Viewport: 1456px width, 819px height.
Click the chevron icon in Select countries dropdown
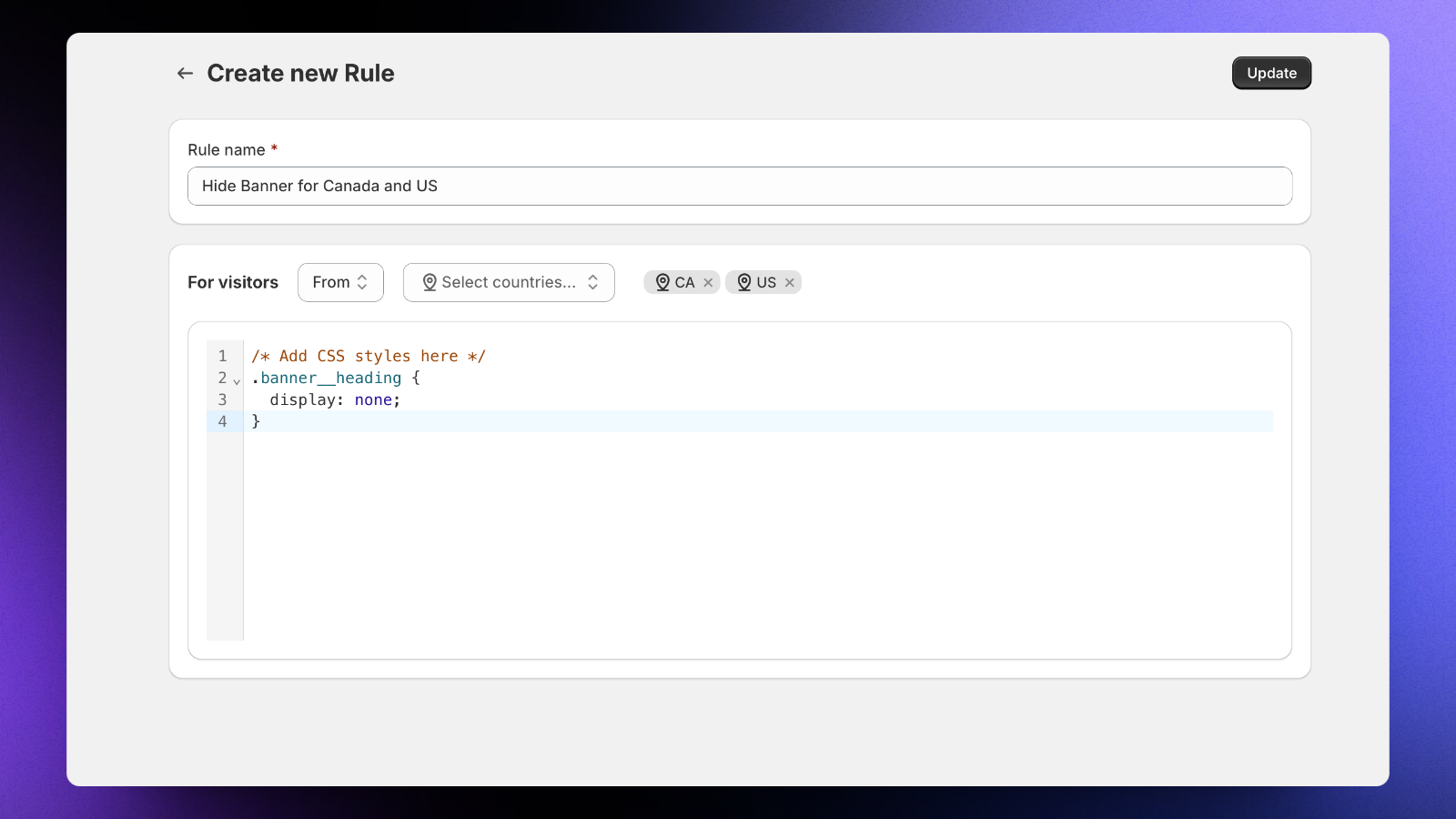[x=592, y=283]
